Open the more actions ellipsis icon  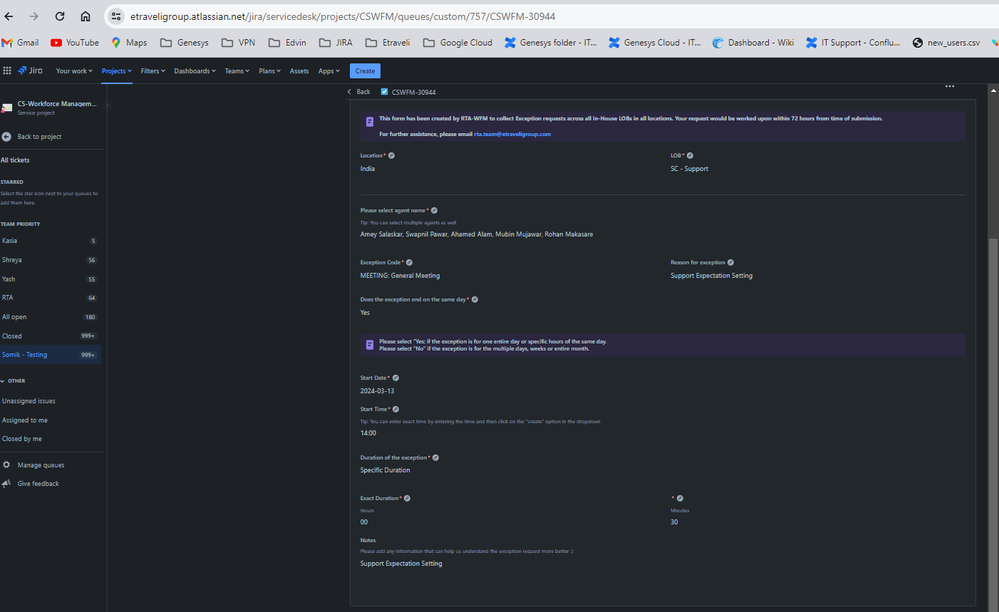tap(948, 87)
